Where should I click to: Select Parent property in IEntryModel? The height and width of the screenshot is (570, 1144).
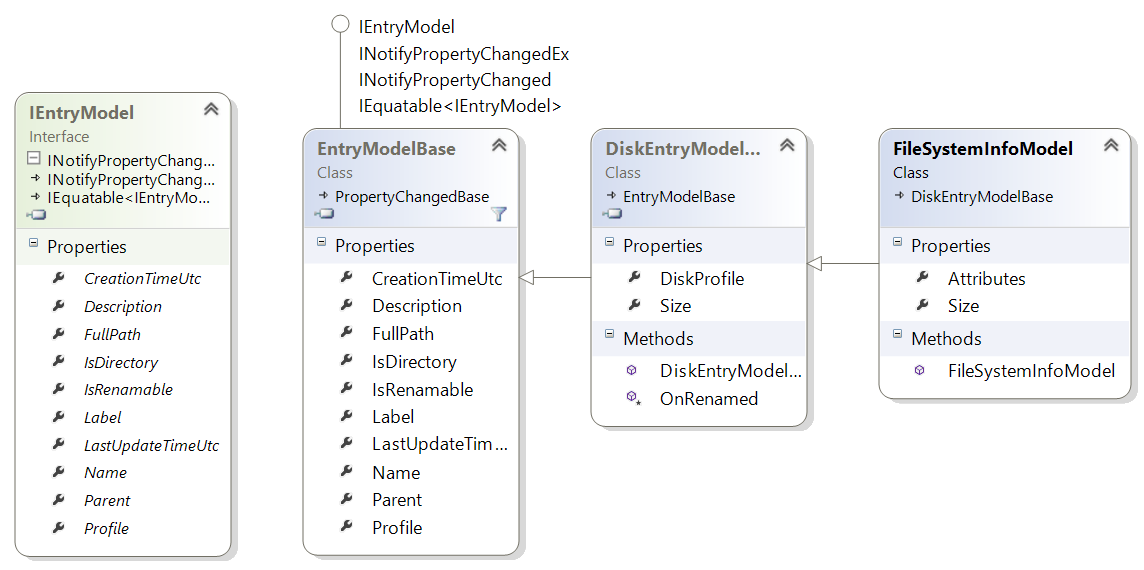[x=107, y=501]
